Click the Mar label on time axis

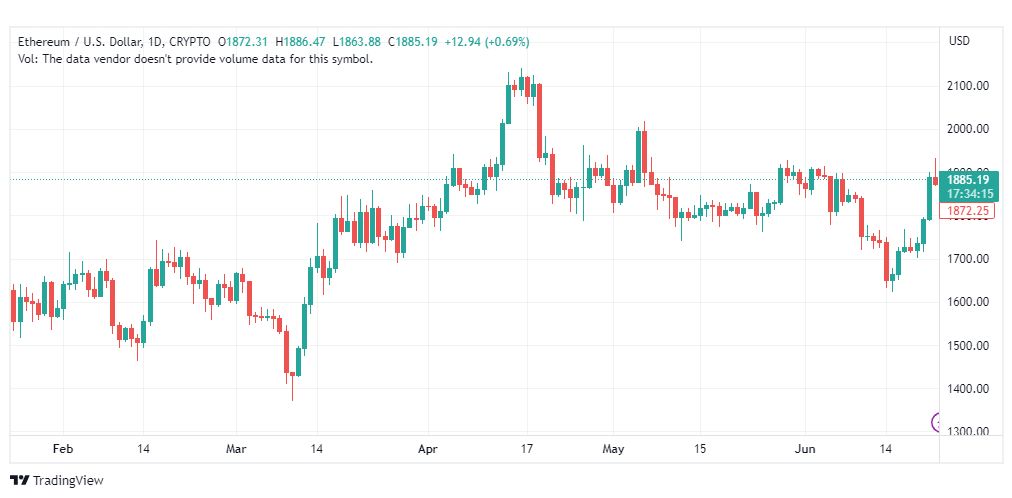coord(236,449)
